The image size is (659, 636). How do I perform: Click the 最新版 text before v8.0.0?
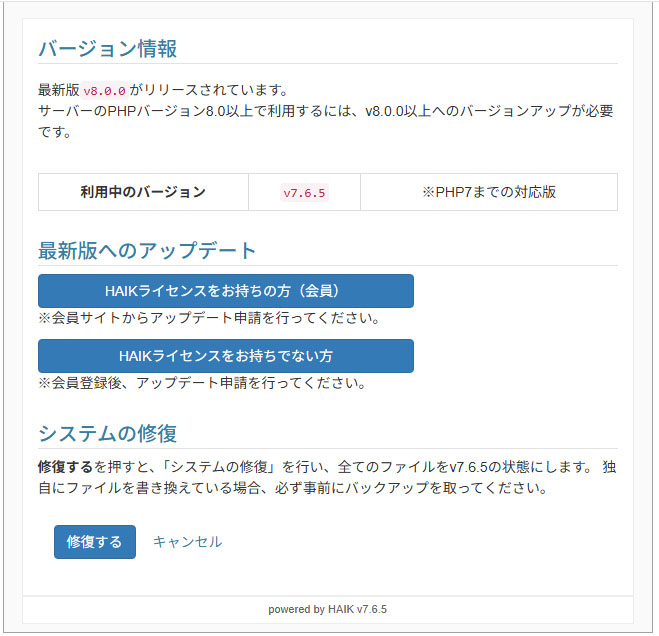58,91
